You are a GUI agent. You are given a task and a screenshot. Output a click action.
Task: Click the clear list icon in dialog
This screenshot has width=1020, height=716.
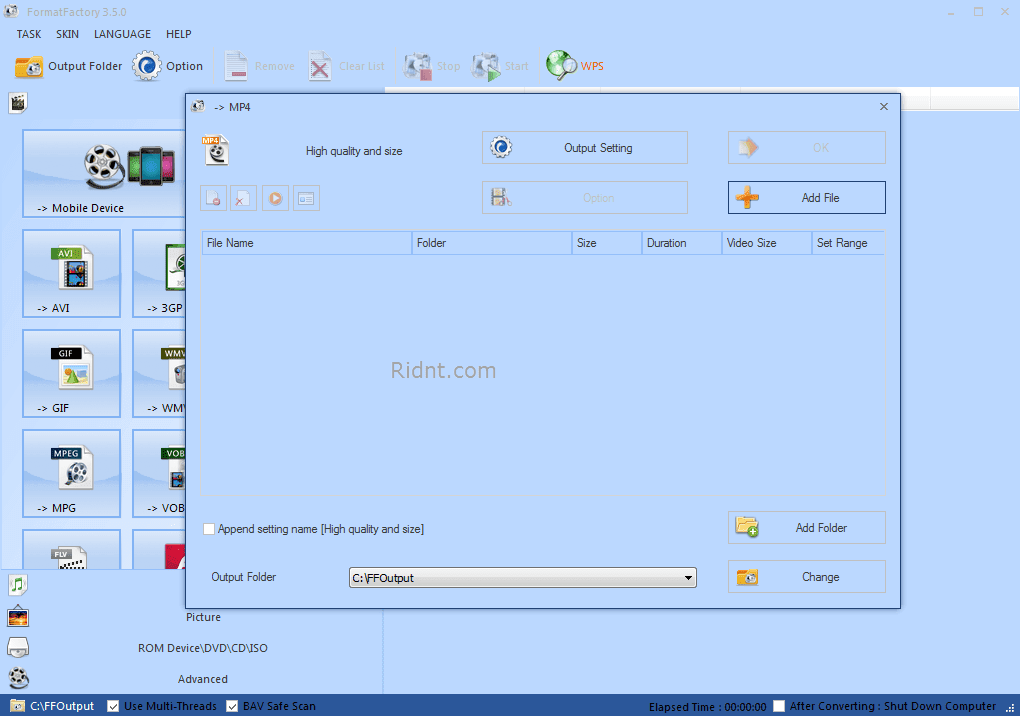243,198
